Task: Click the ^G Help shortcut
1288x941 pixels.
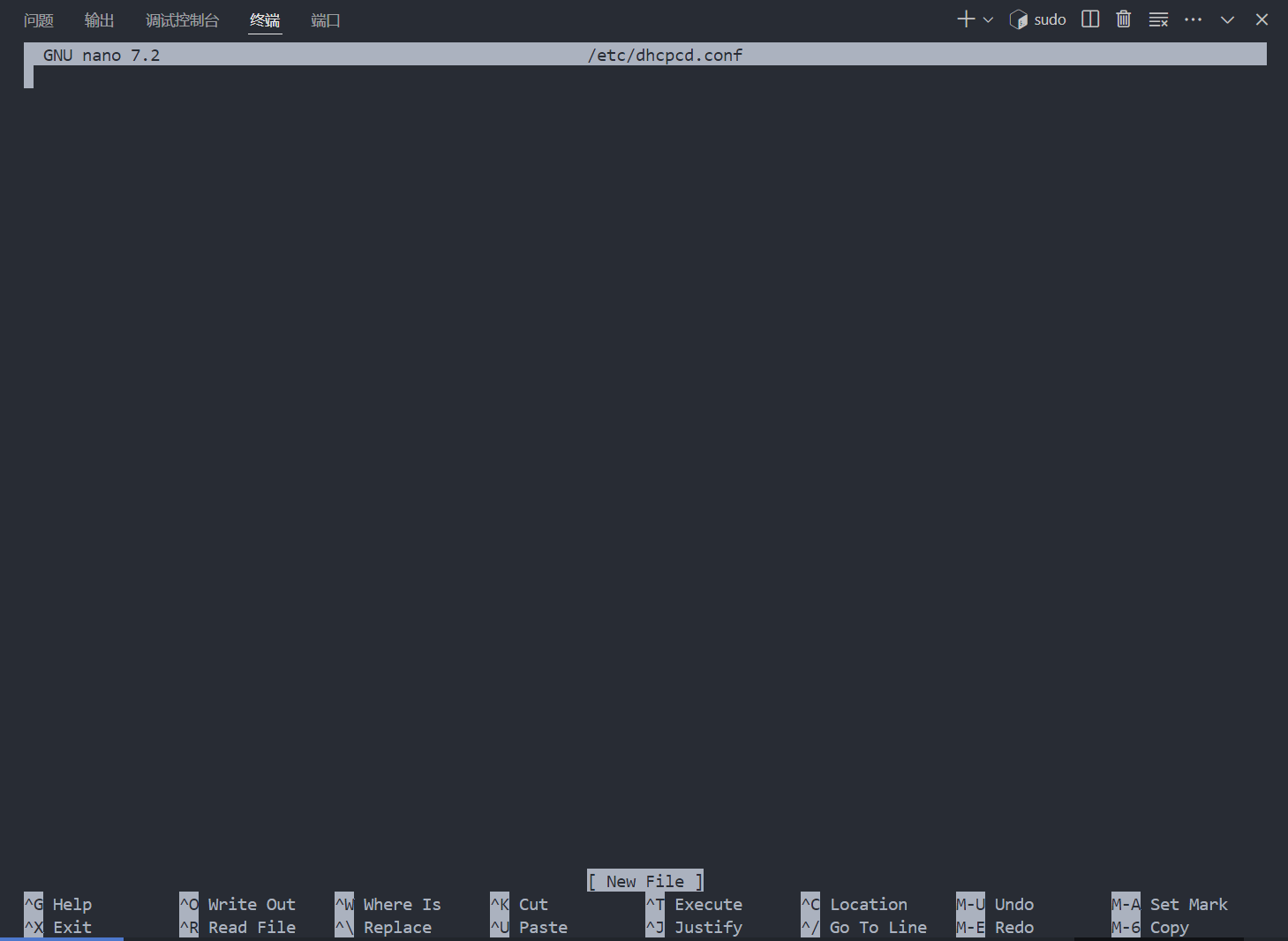Action: pyautogui.click(x=58, y=904)
